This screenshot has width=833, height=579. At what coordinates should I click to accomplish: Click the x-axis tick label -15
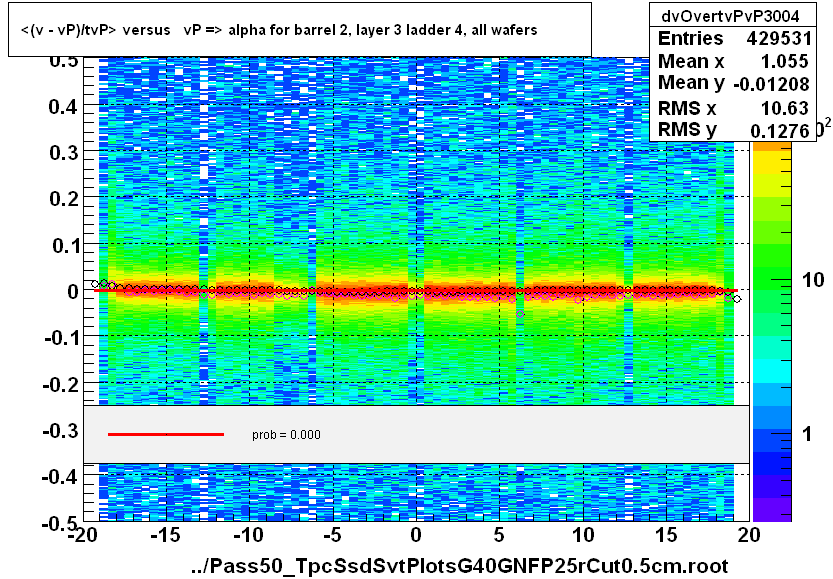point(166,534)
